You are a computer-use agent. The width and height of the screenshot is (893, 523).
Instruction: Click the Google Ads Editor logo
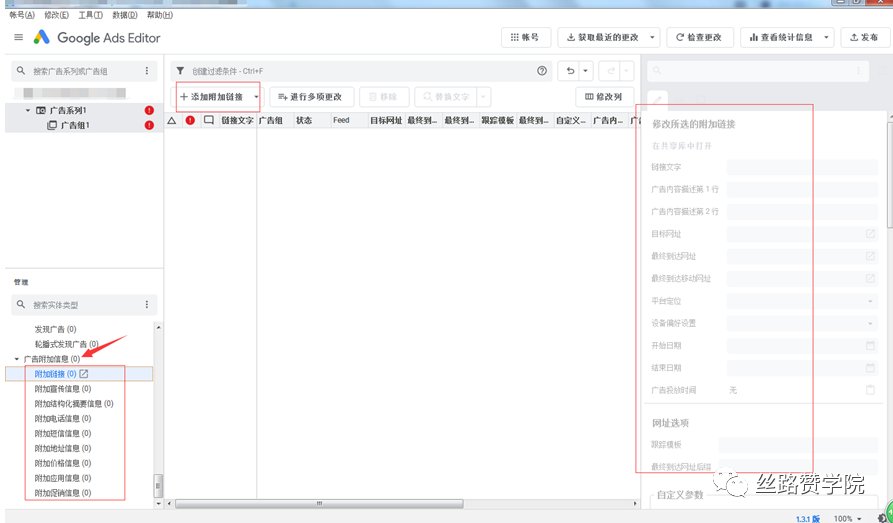tap(97, 38)
